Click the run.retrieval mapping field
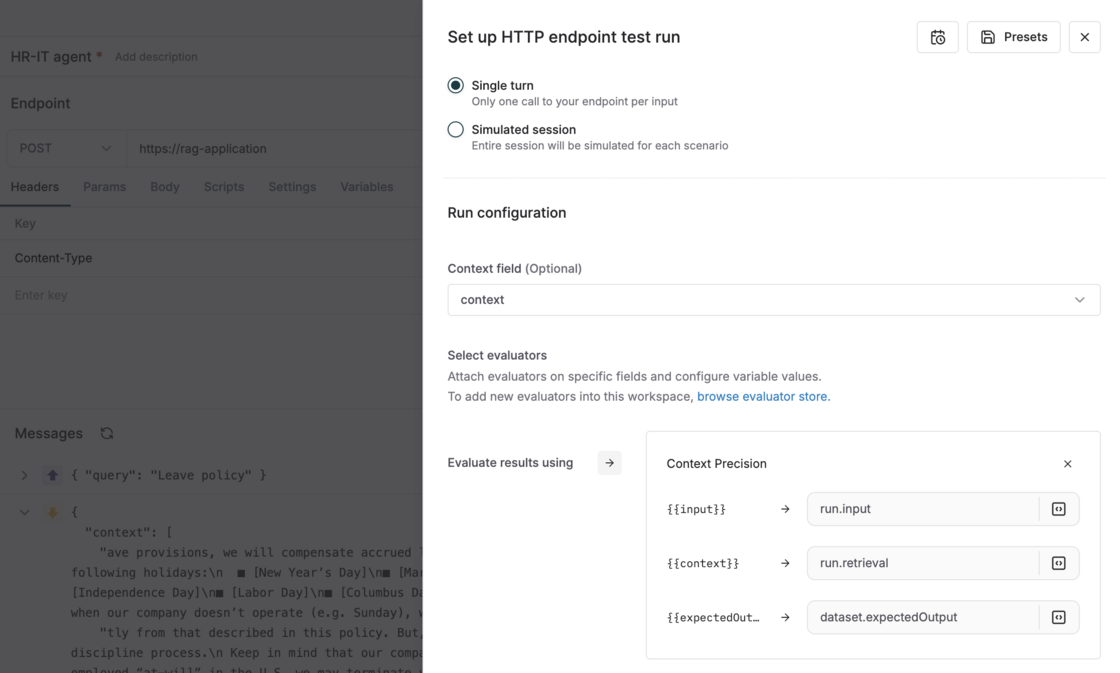1120x673 pixels. (922, 563)
